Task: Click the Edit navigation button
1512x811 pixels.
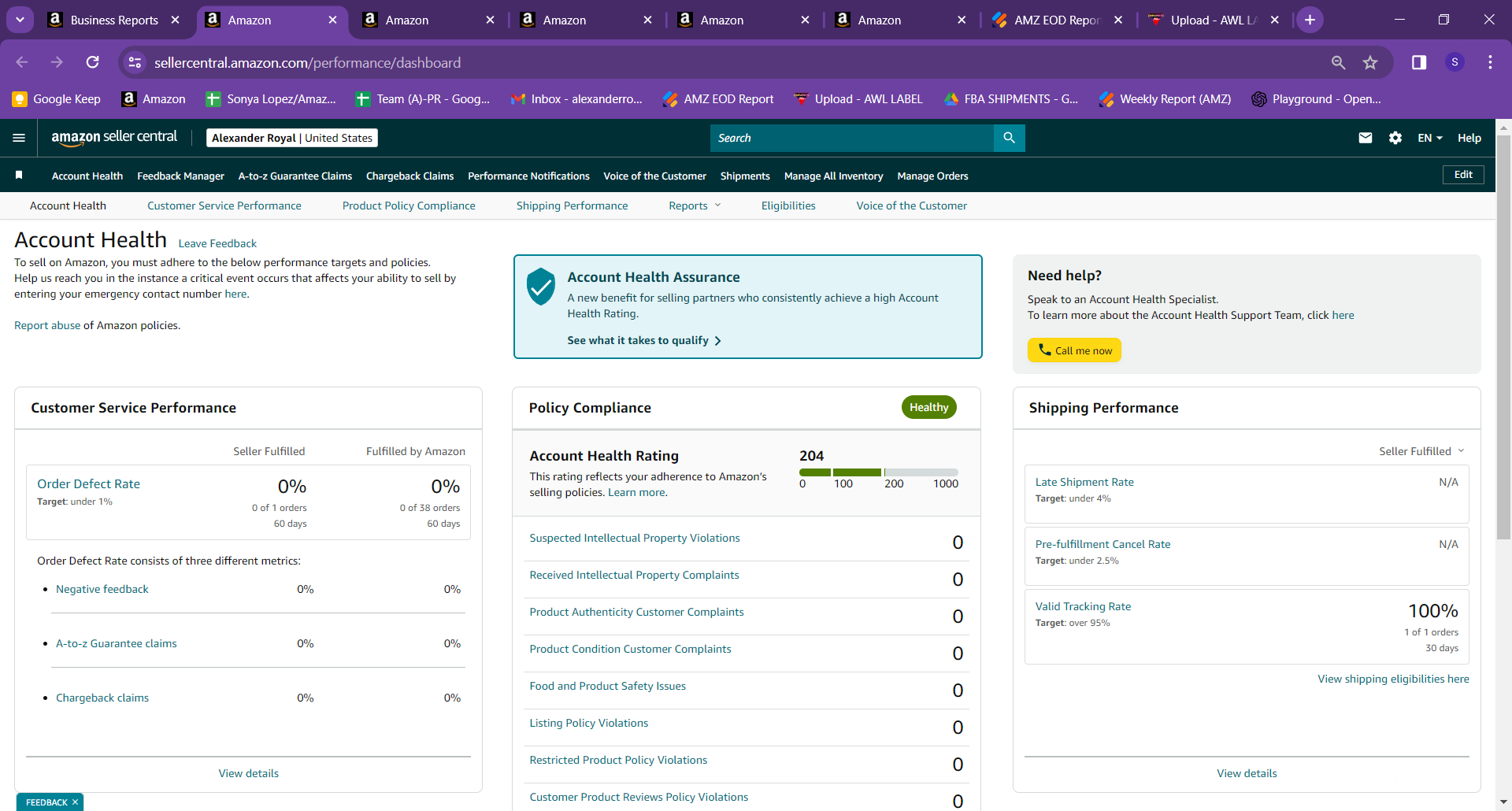Action: click(x=1463, y=175)
